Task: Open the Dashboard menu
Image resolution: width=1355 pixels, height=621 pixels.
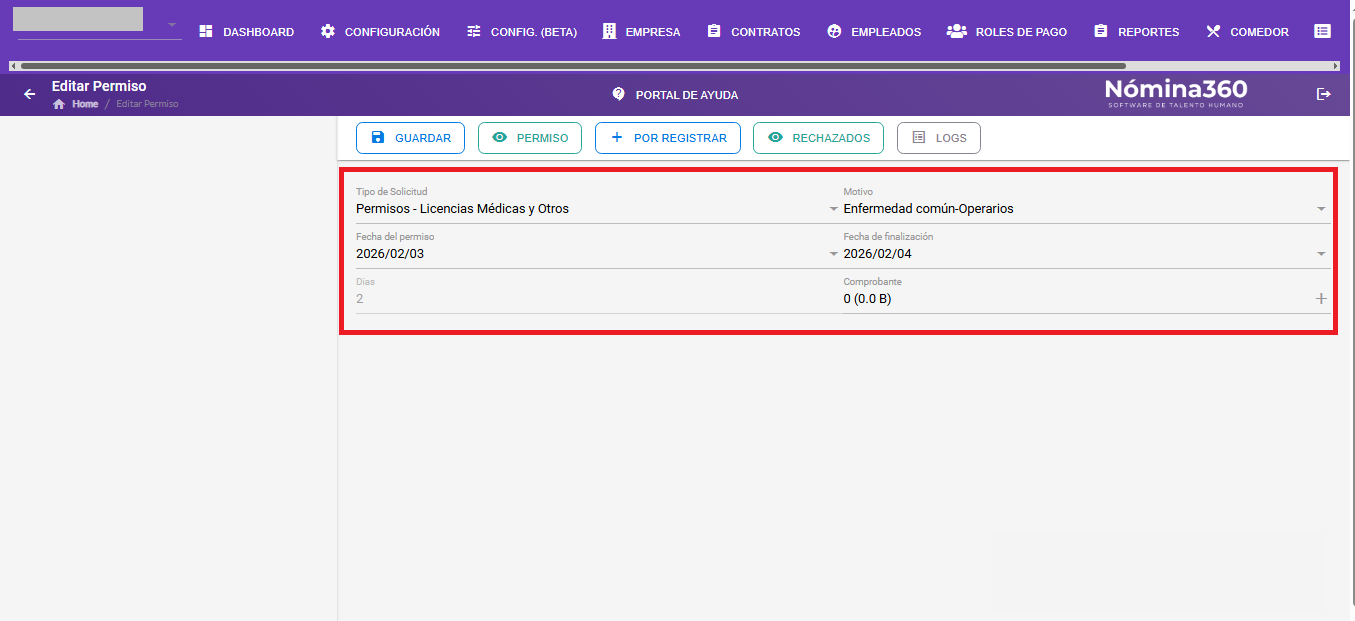Action: coord(246,31)
